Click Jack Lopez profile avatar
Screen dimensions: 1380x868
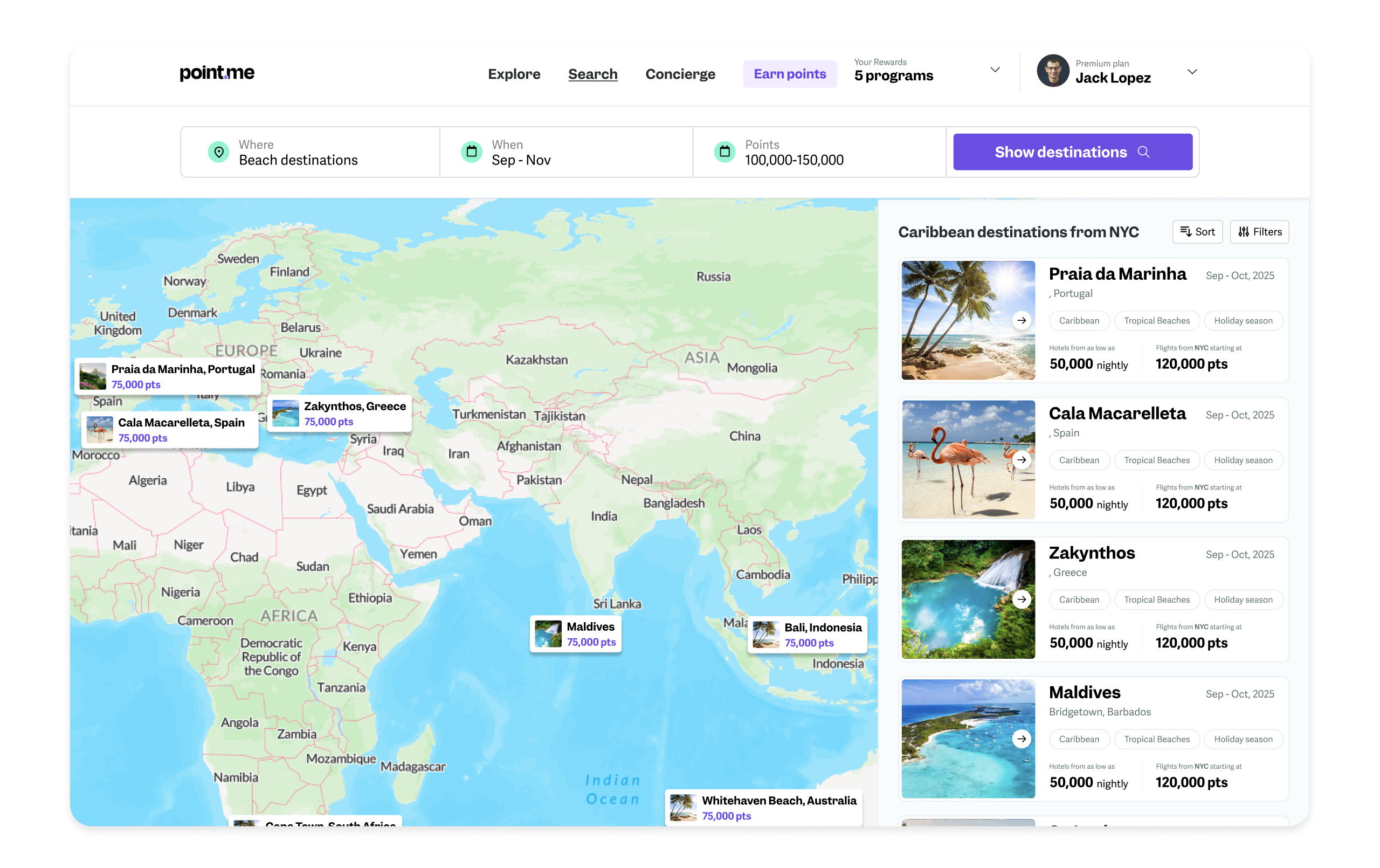(1053, 71)
